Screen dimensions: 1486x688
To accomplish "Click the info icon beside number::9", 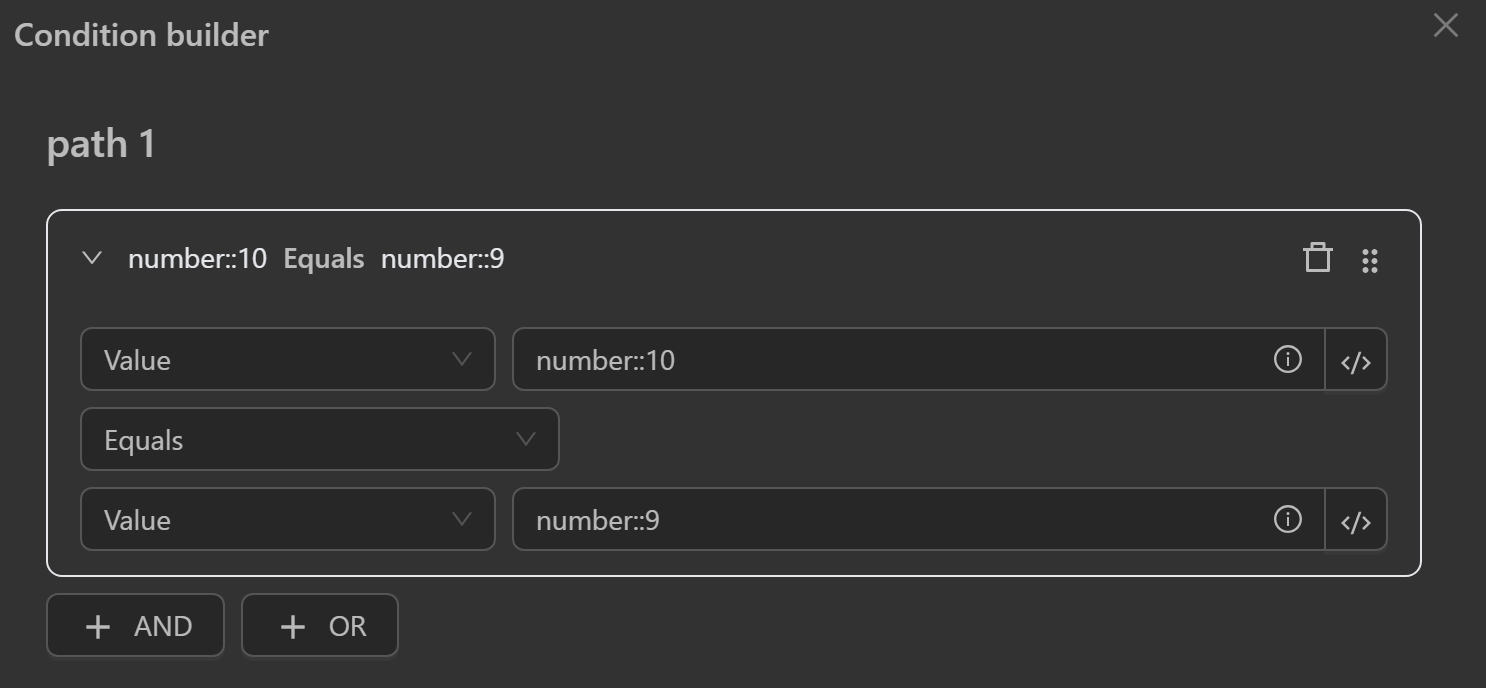I will (1288, 519).
